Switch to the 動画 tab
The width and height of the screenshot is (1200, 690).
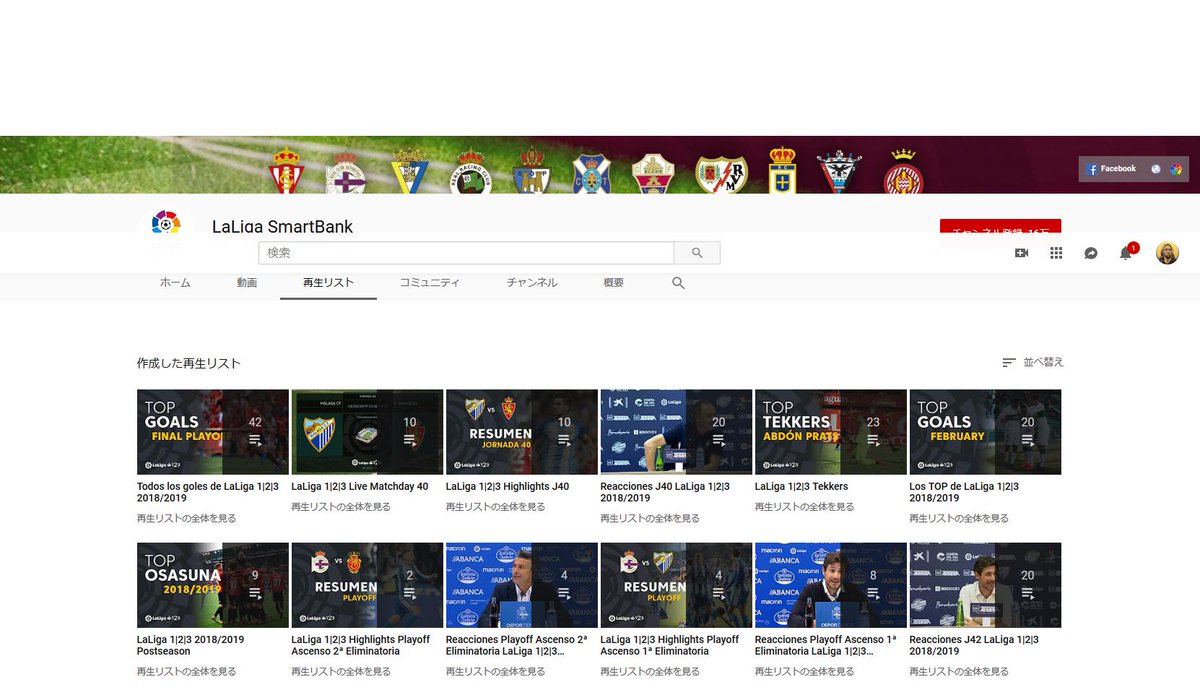click(247, 283)
